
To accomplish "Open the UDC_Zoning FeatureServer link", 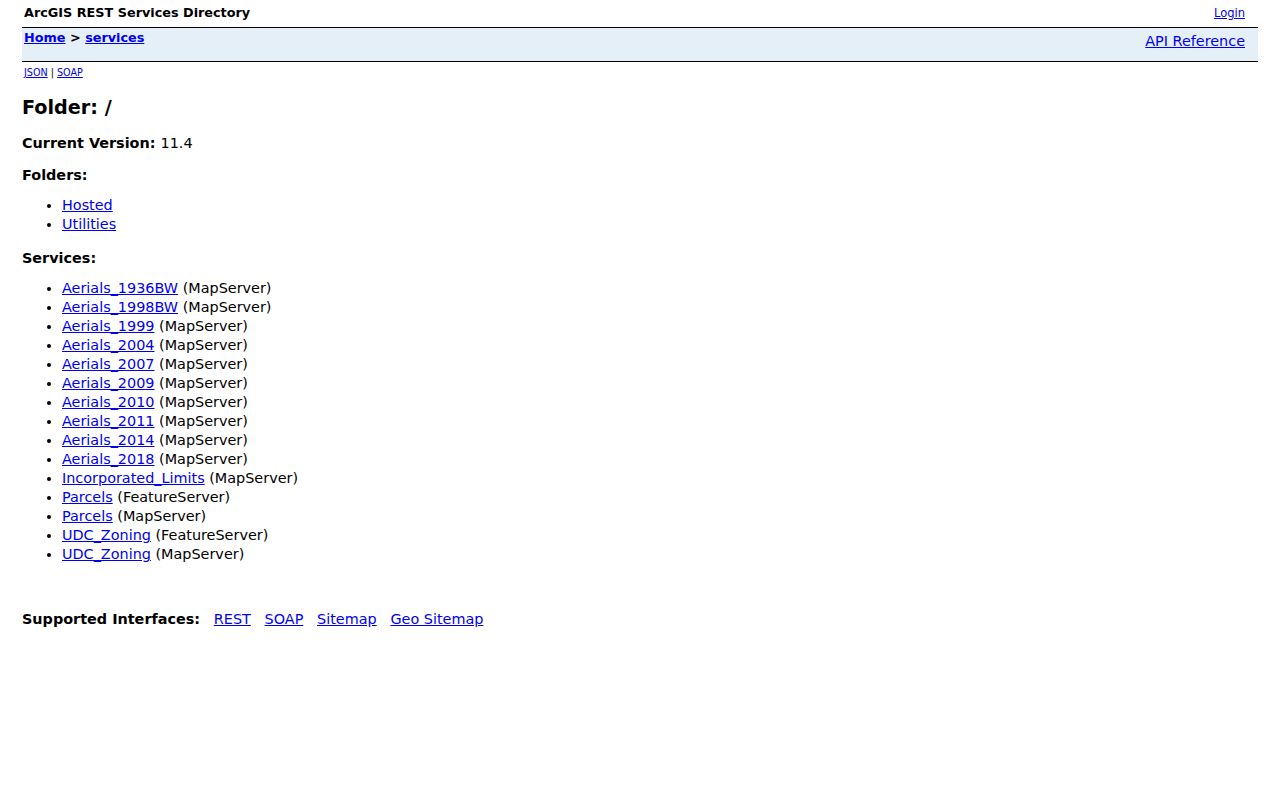I will [x=106, y=535].
